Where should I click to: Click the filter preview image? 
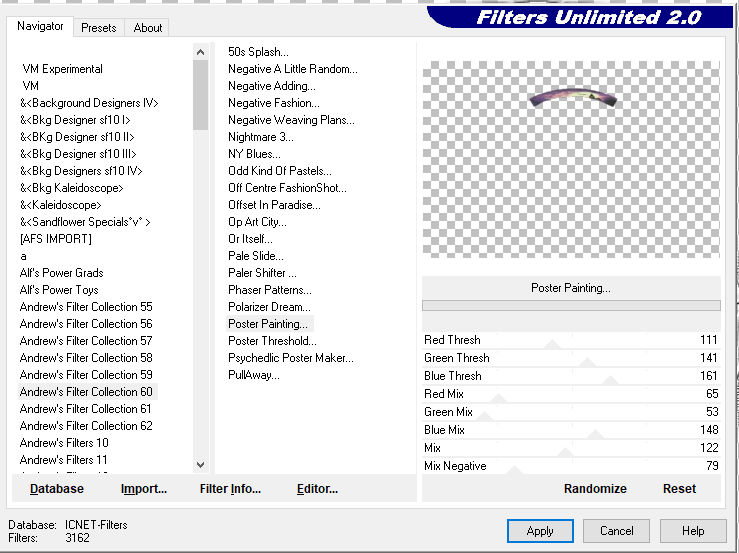point(571,159)
